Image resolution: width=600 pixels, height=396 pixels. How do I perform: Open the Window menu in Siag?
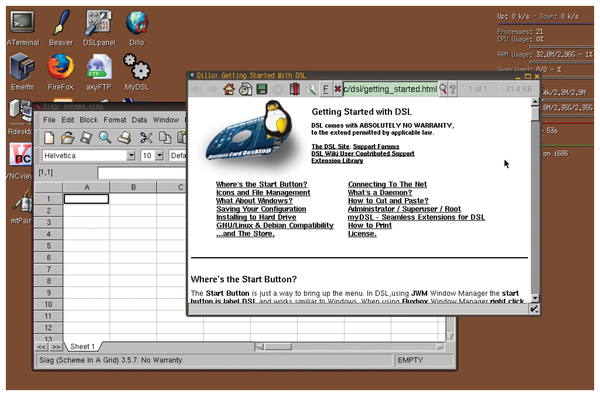coord(166,120)
